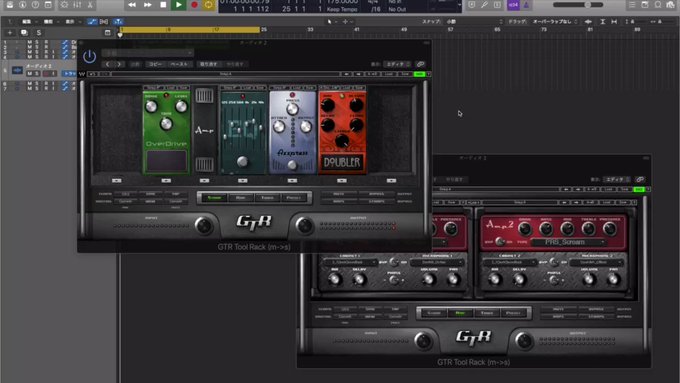Click the link icon in front plugin window
Viewport: 680px width, 383px height.
[x=420, y=64]
